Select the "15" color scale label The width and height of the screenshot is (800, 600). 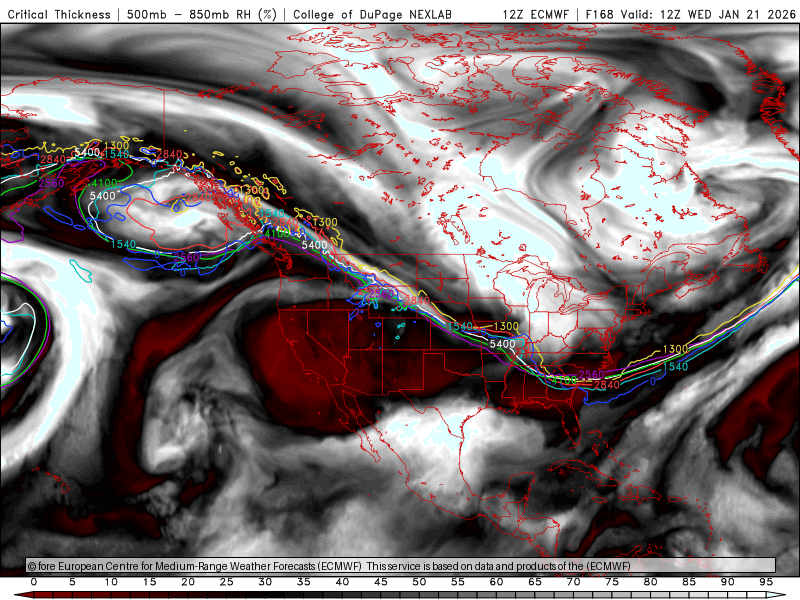click(149, 582)
